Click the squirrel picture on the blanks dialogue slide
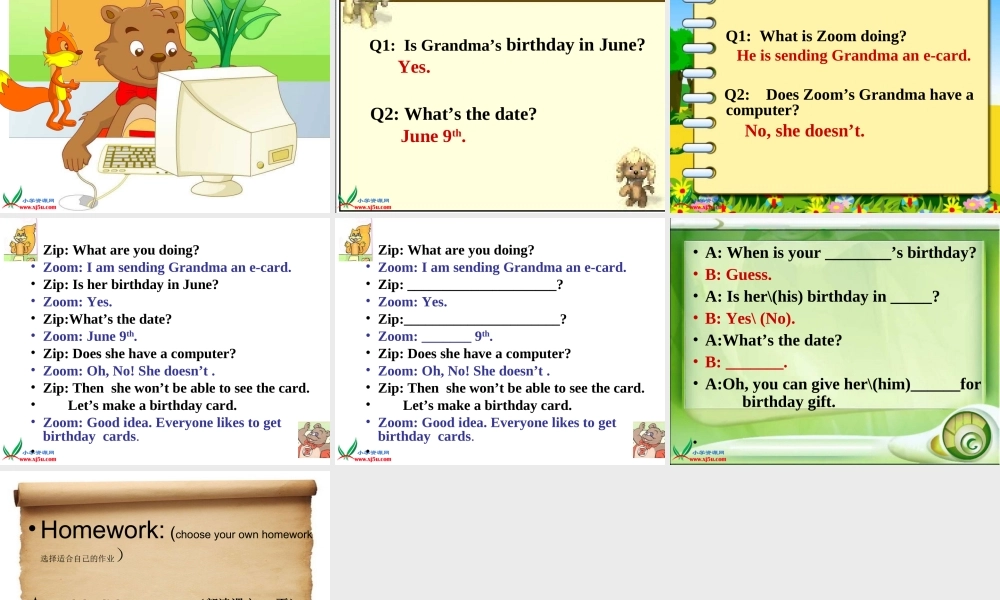The height and width of the screenshot is (600, 1000). tap(354, 240)
